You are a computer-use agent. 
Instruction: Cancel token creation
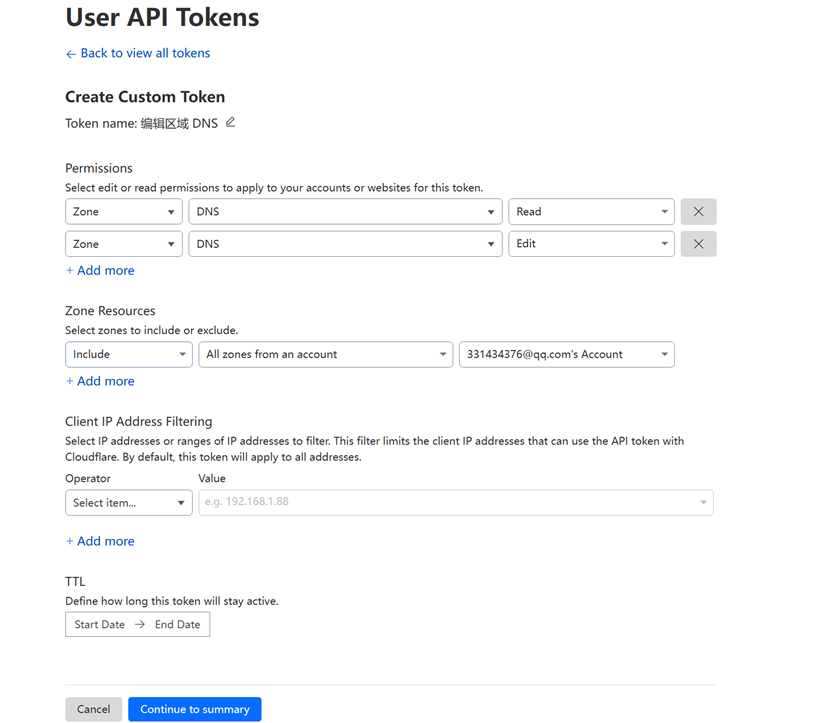pos(94,709)
